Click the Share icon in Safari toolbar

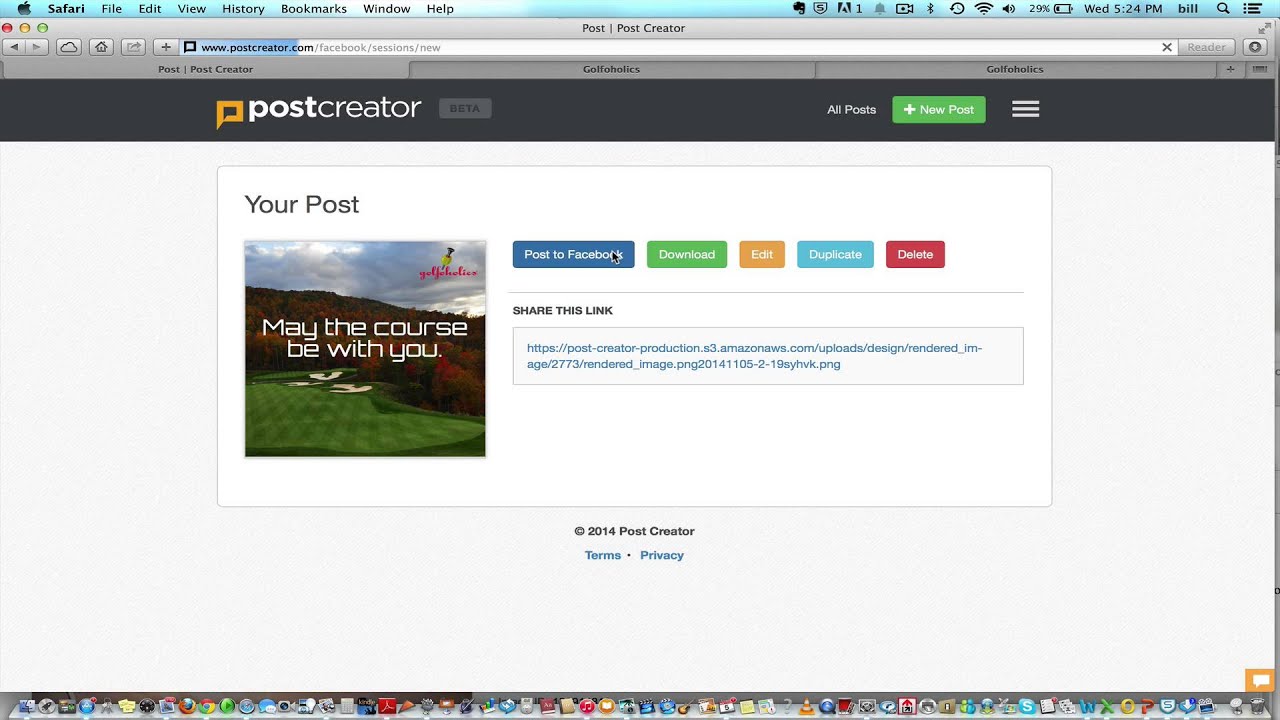click(x=132, y=47)
